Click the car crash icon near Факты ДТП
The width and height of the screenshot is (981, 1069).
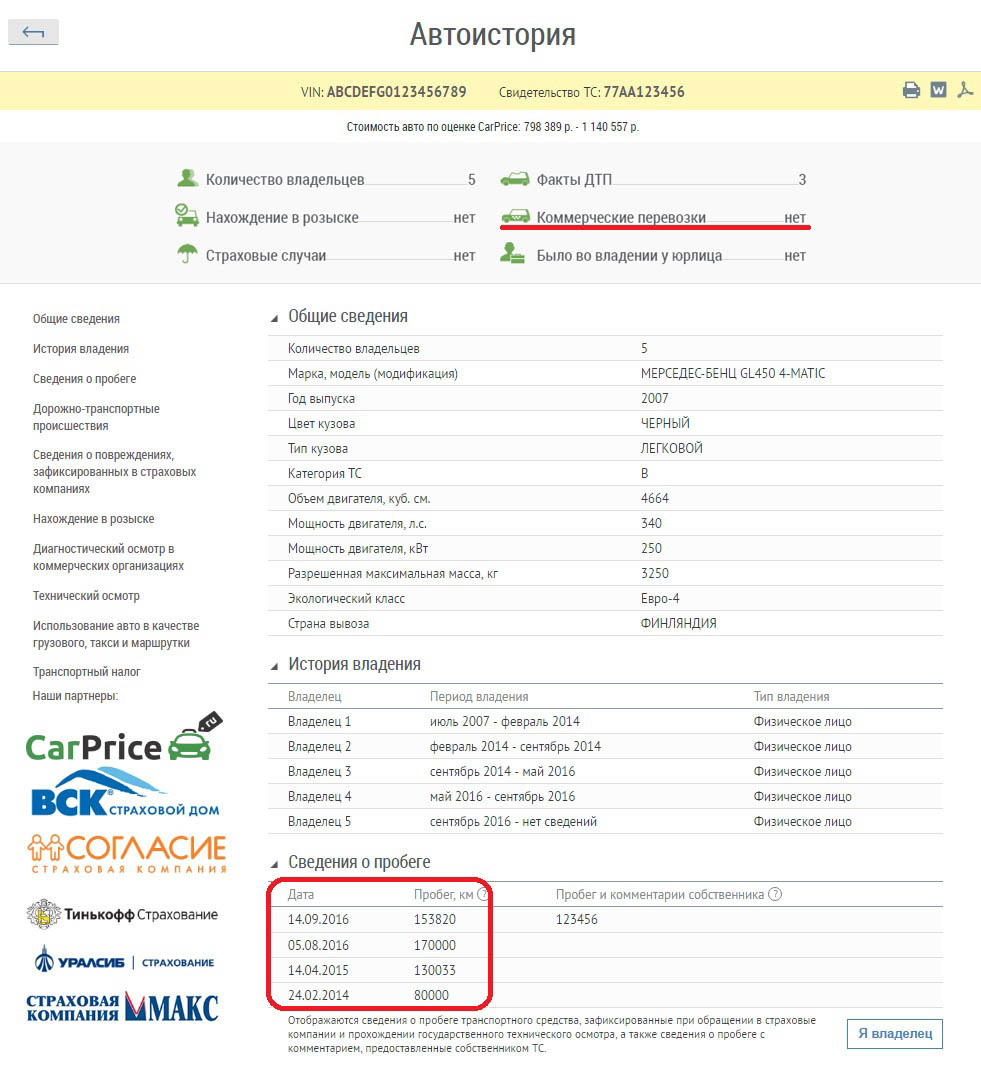515,180
